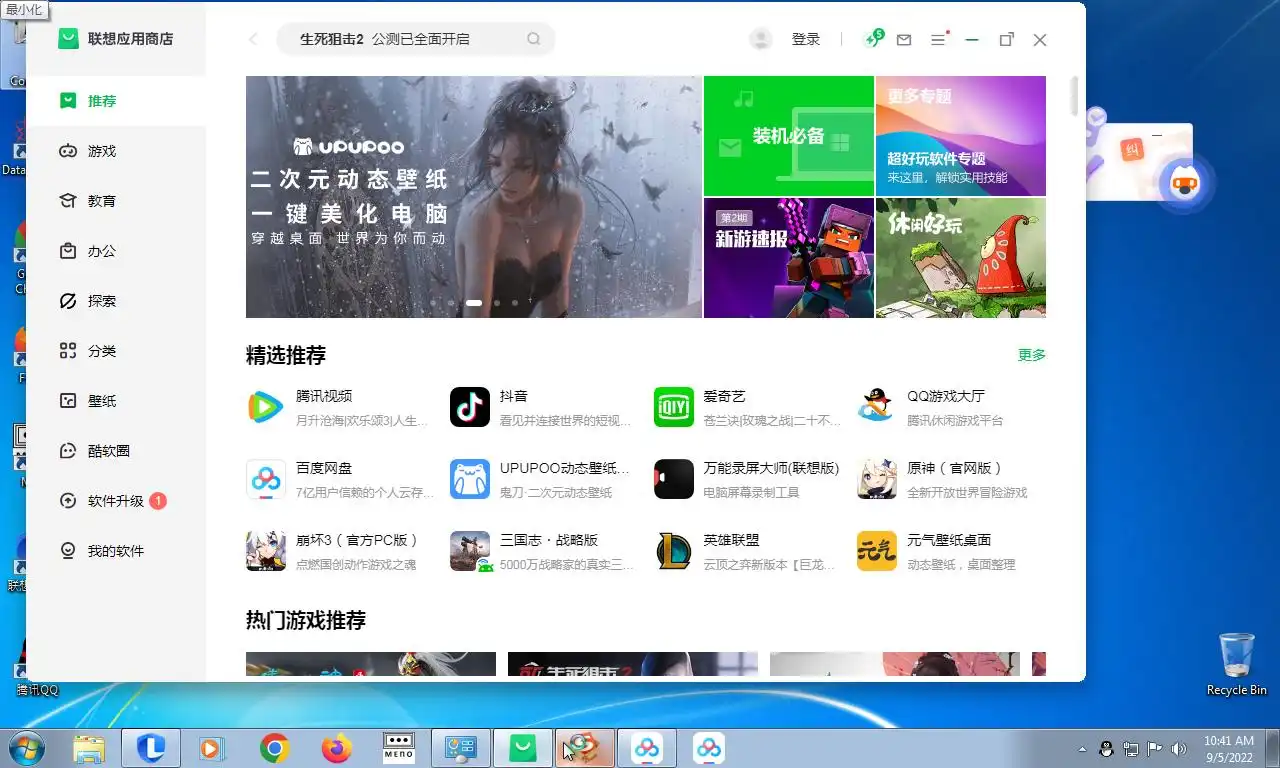1280x768 pixels.
Task: Click the 元气壁纸桌面 app icon
Action: 877,551
